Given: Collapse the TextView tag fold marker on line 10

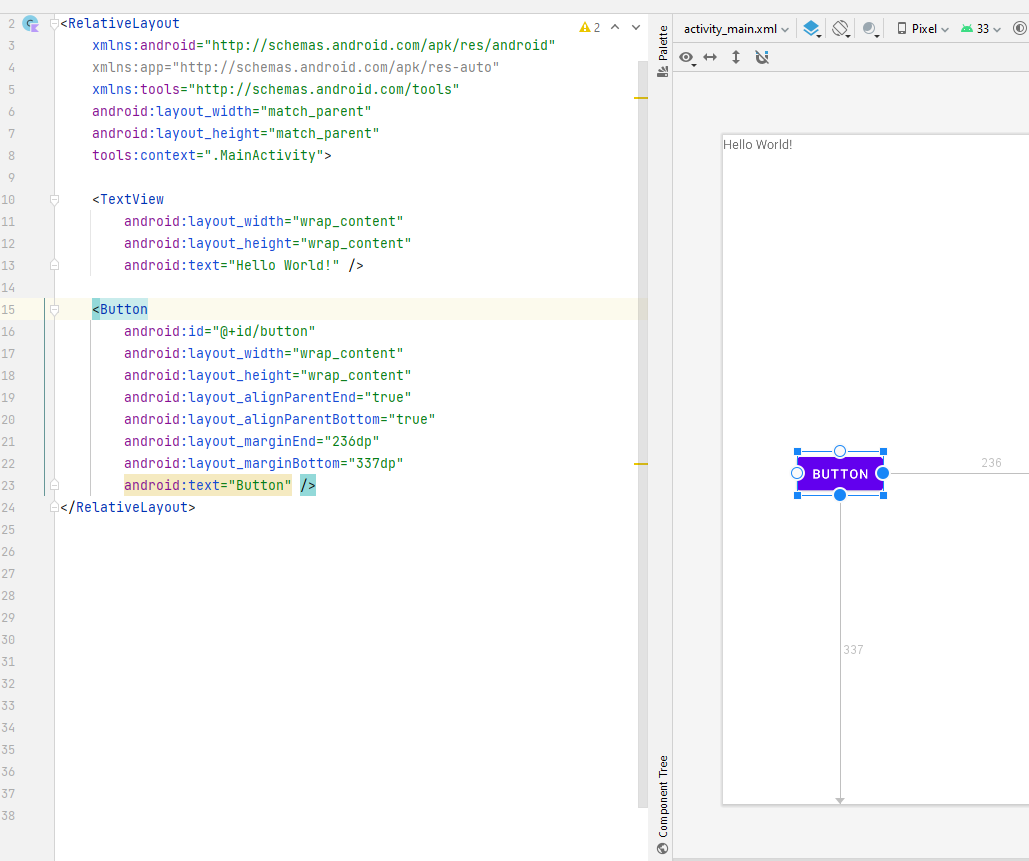Looking at the screenshot, I should click(54, 200).
